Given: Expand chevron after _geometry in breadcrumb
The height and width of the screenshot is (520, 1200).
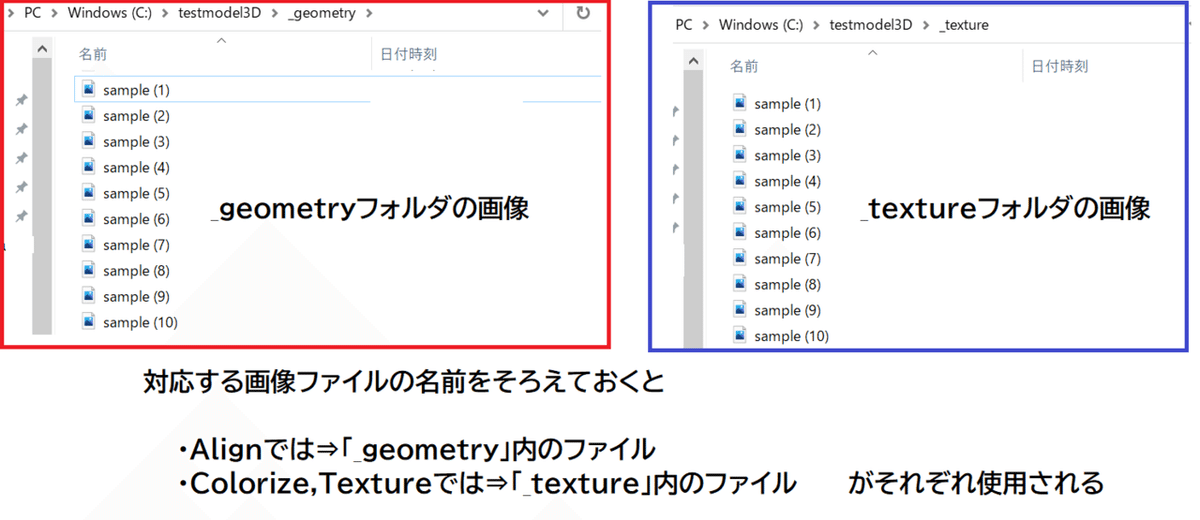Looking at the screenshot, I should (x=368, y=14).
